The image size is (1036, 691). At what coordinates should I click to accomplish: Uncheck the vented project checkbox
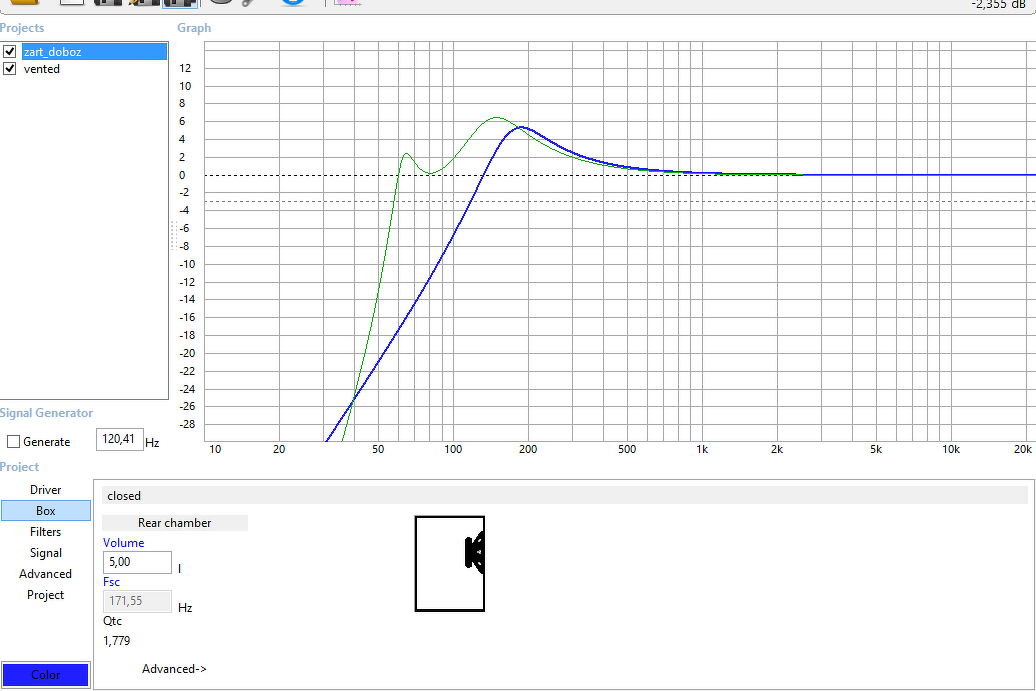[10, 69]
